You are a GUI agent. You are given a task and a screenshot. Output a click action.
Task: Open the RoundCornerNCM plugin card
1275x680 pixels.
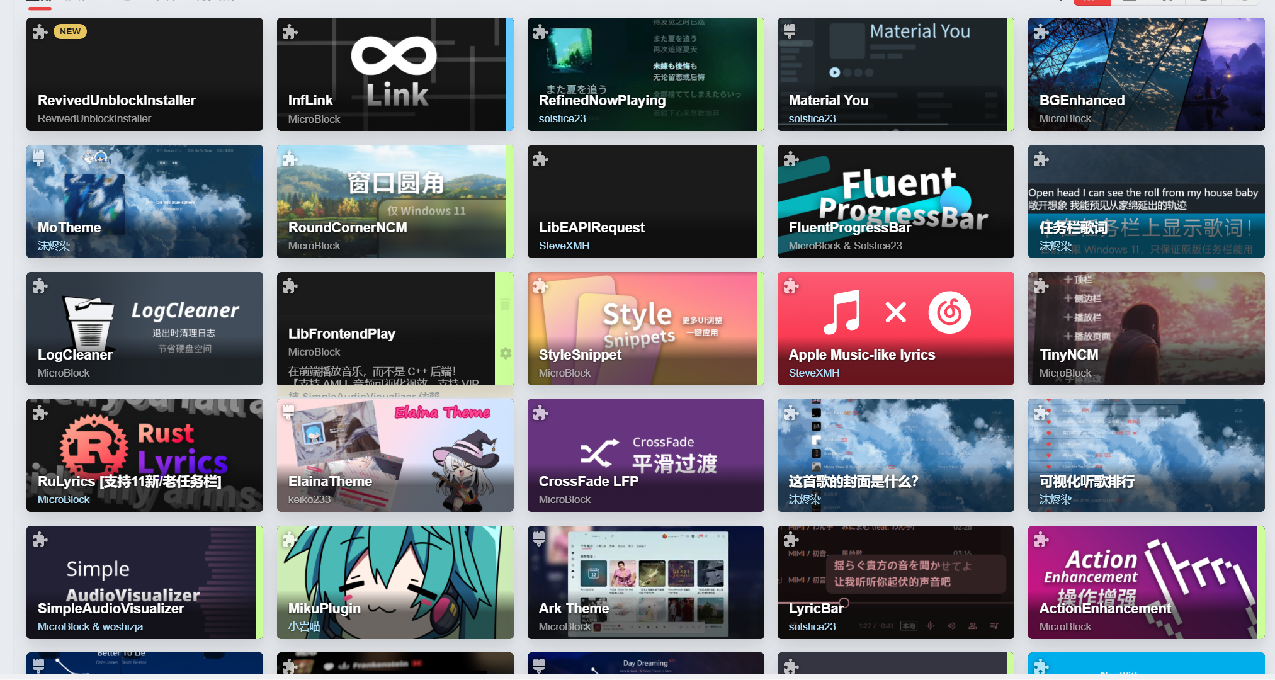(x=395, y=201)
